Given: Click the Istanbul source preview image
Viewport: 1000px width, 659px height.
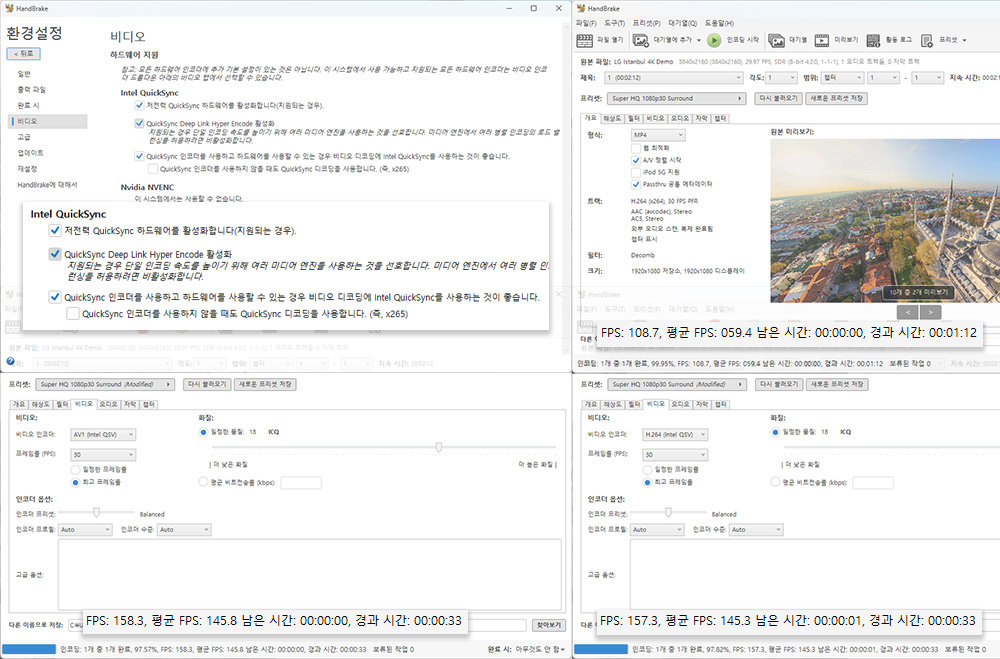Looking at the screenshot, I should coord(885,220).
